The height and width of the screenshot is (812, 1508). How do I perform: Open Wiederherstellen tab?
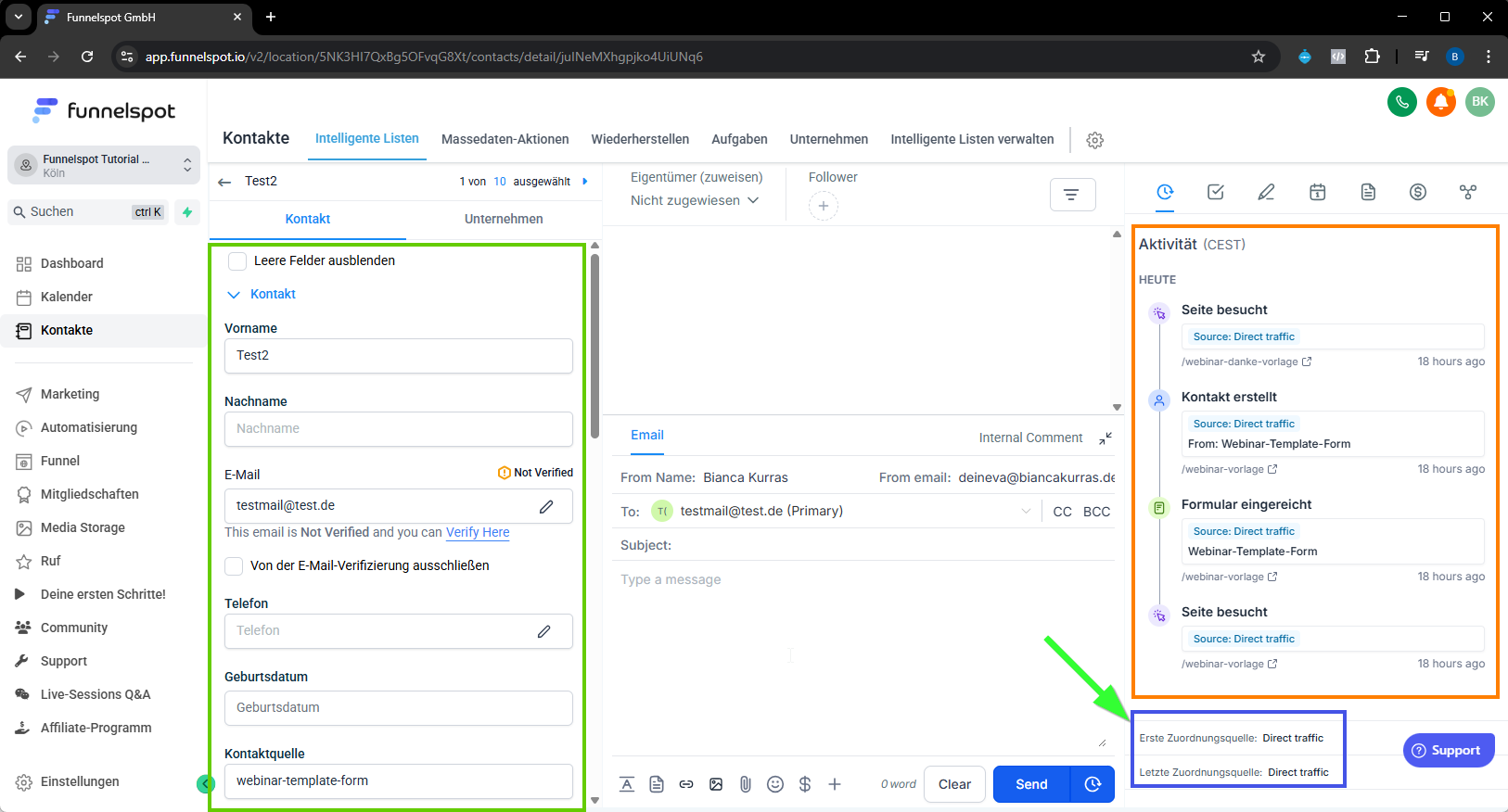640,139
